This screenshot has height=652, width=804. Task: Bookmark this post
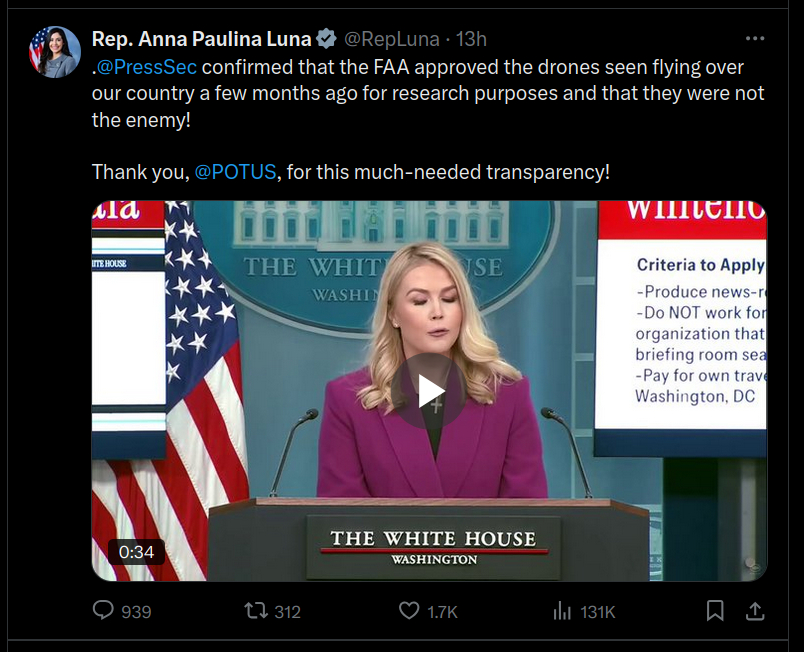(715, 610)
